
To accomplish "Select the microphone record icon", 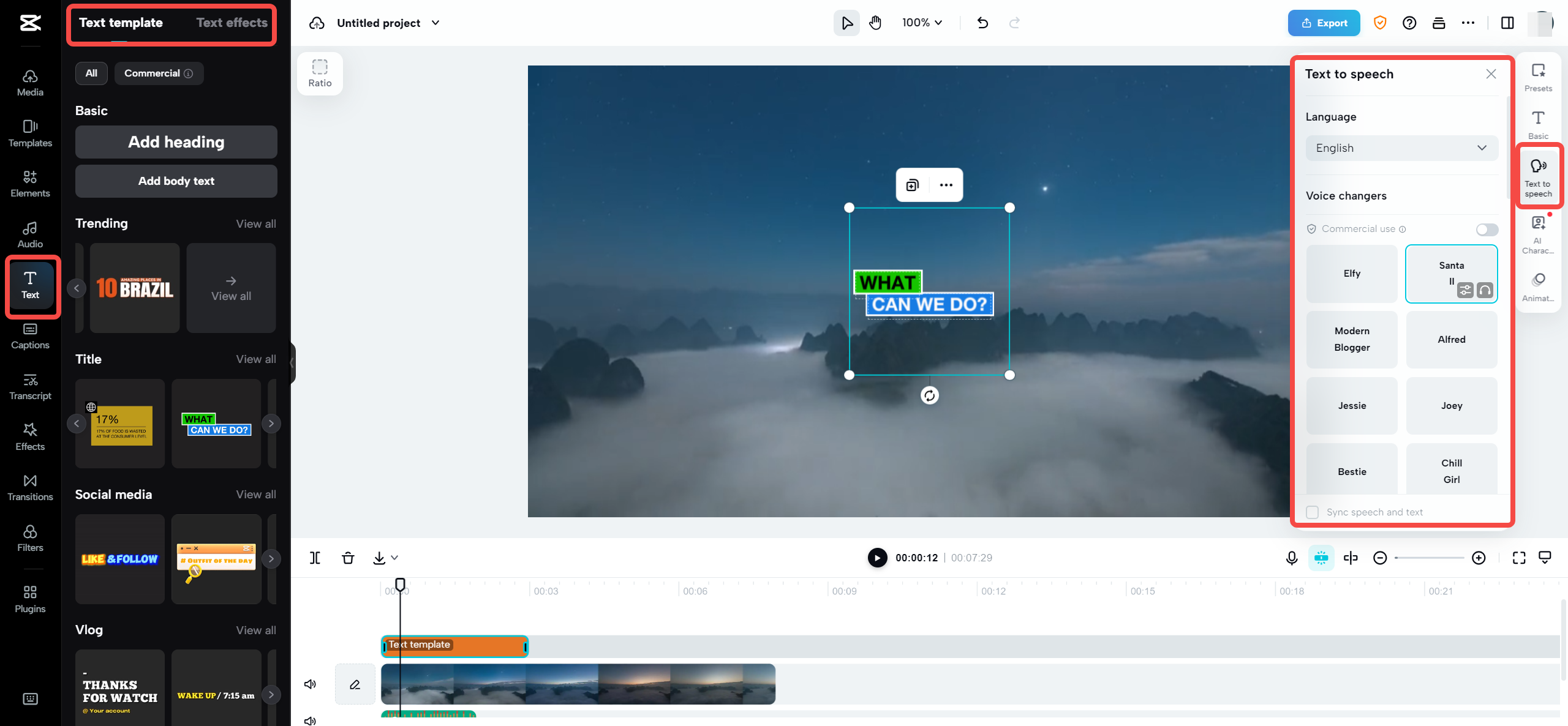I will tap(1291, 558).
